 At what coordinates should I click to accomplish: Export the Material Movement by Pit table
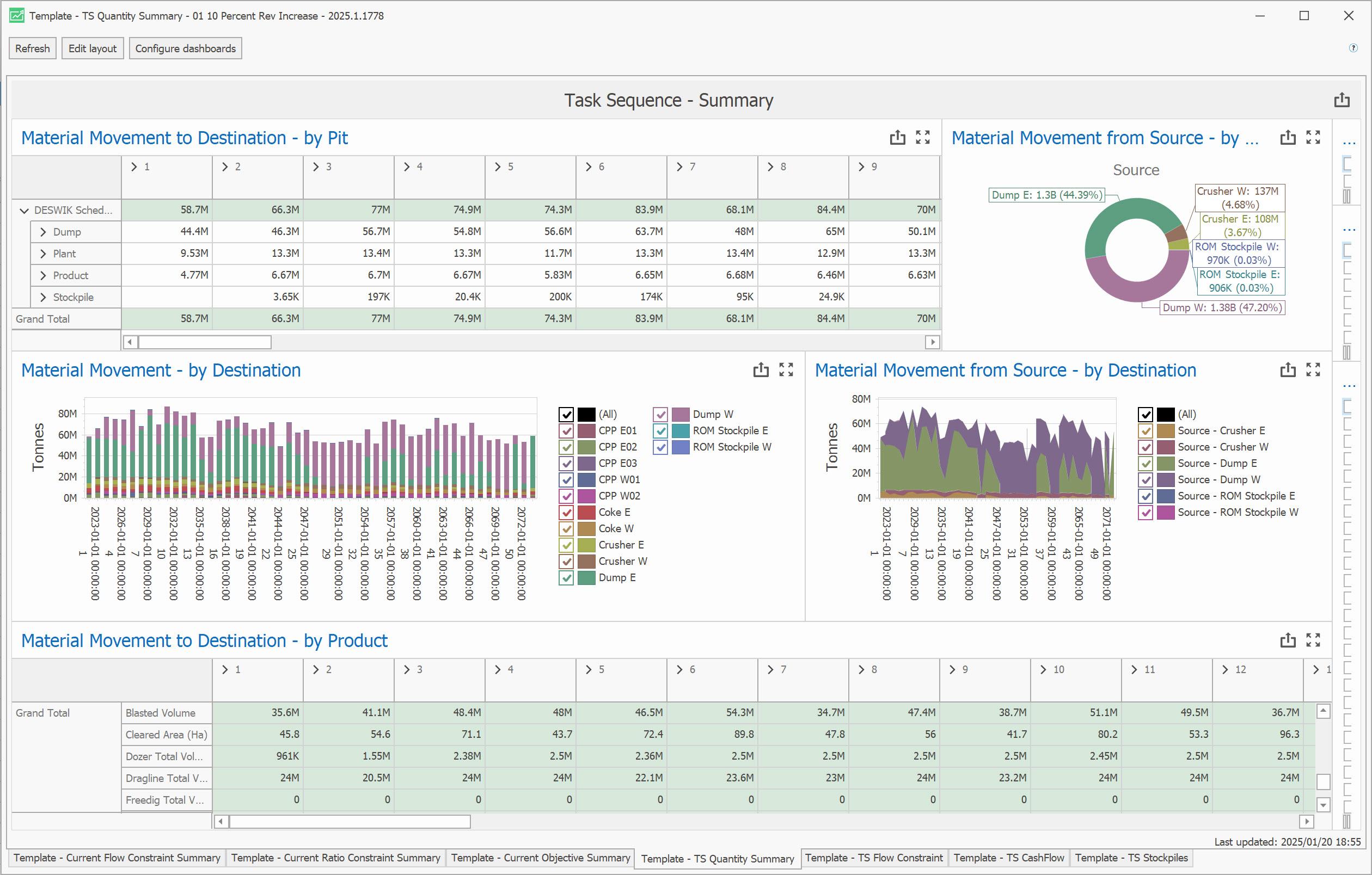[x=897, y=137]
